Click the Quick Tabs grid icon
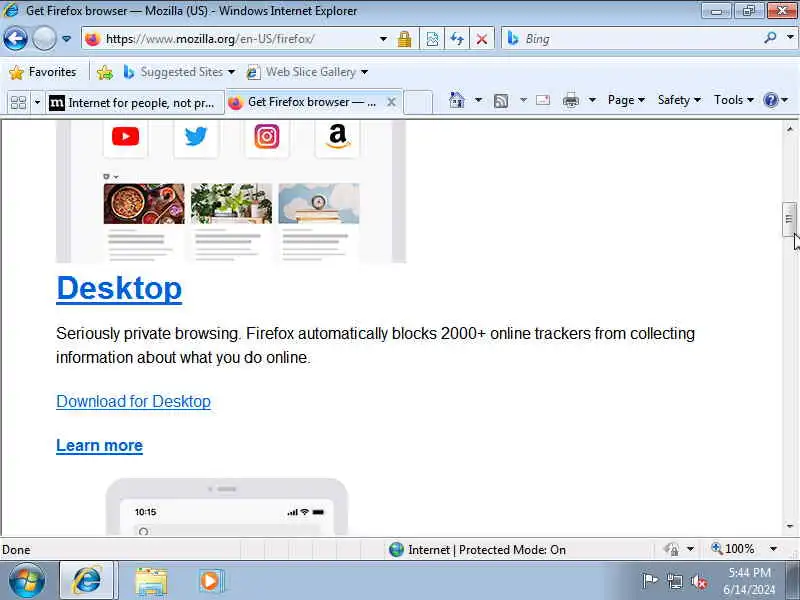 [x=18, y=103]
